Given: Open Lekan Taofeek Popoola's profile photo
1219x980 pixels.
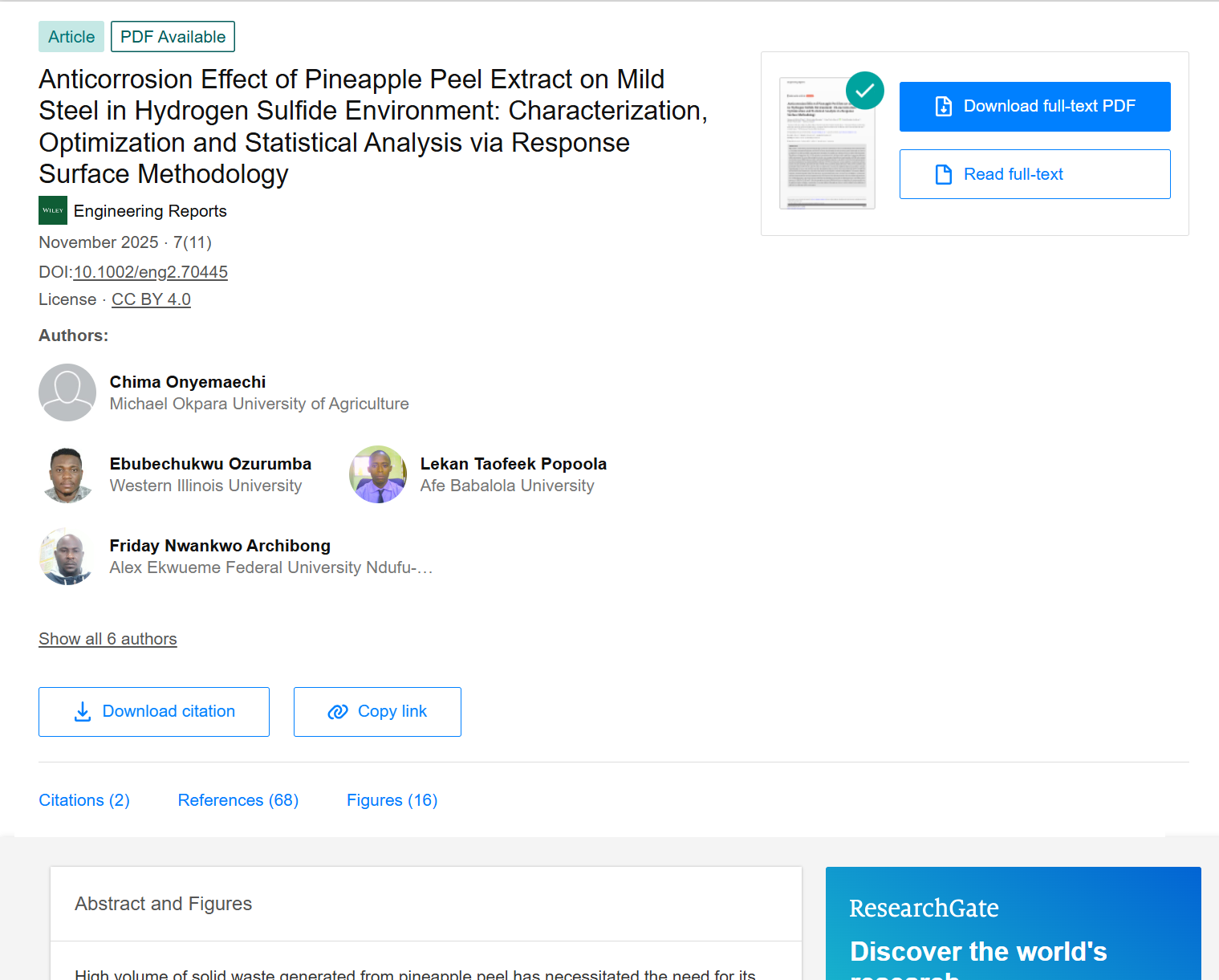Looking at the screenshot, I should coord(378,474).
